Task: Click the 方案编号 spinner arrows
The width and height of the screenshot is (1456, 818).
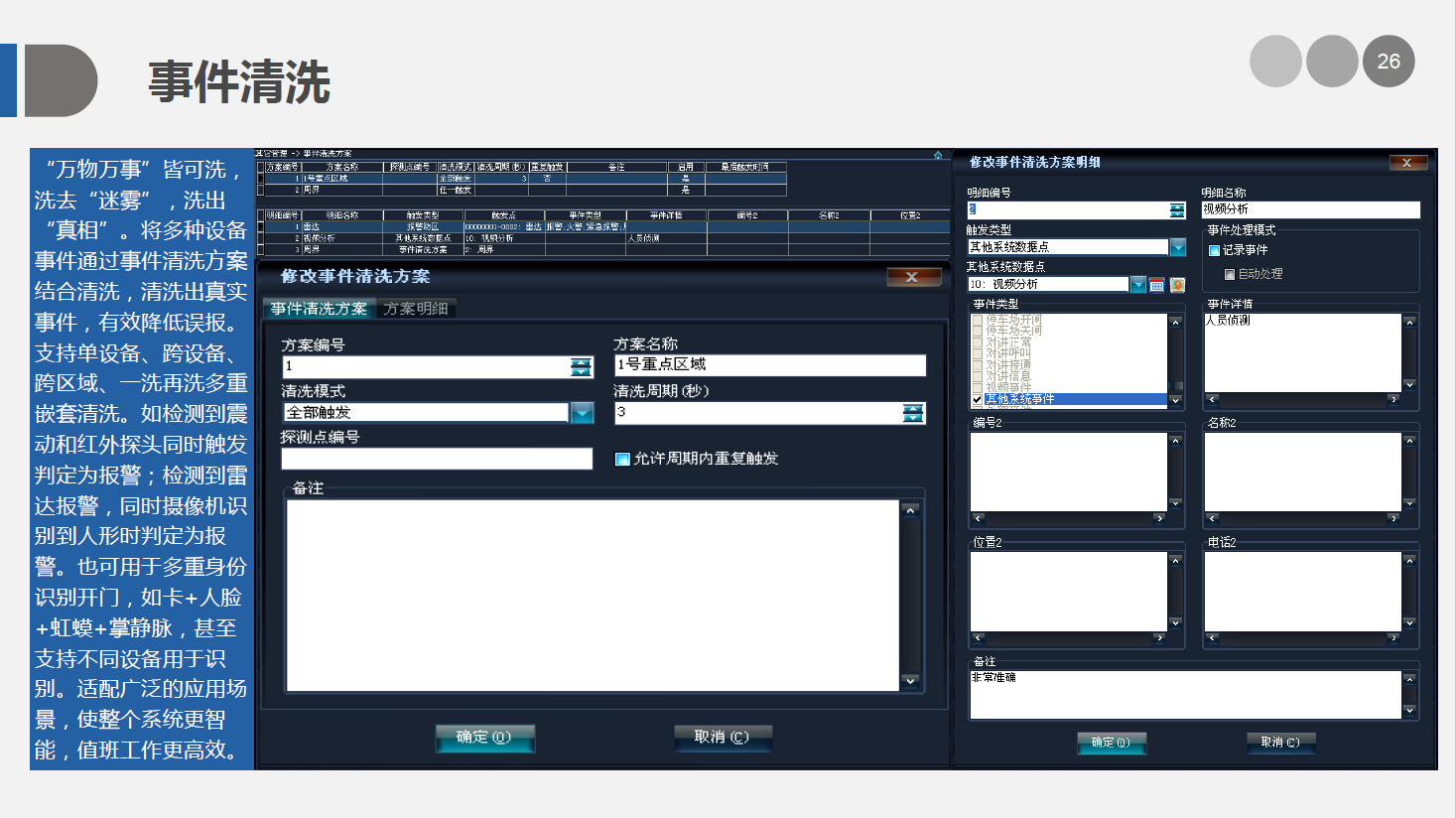Action: (x=581, y=367)
